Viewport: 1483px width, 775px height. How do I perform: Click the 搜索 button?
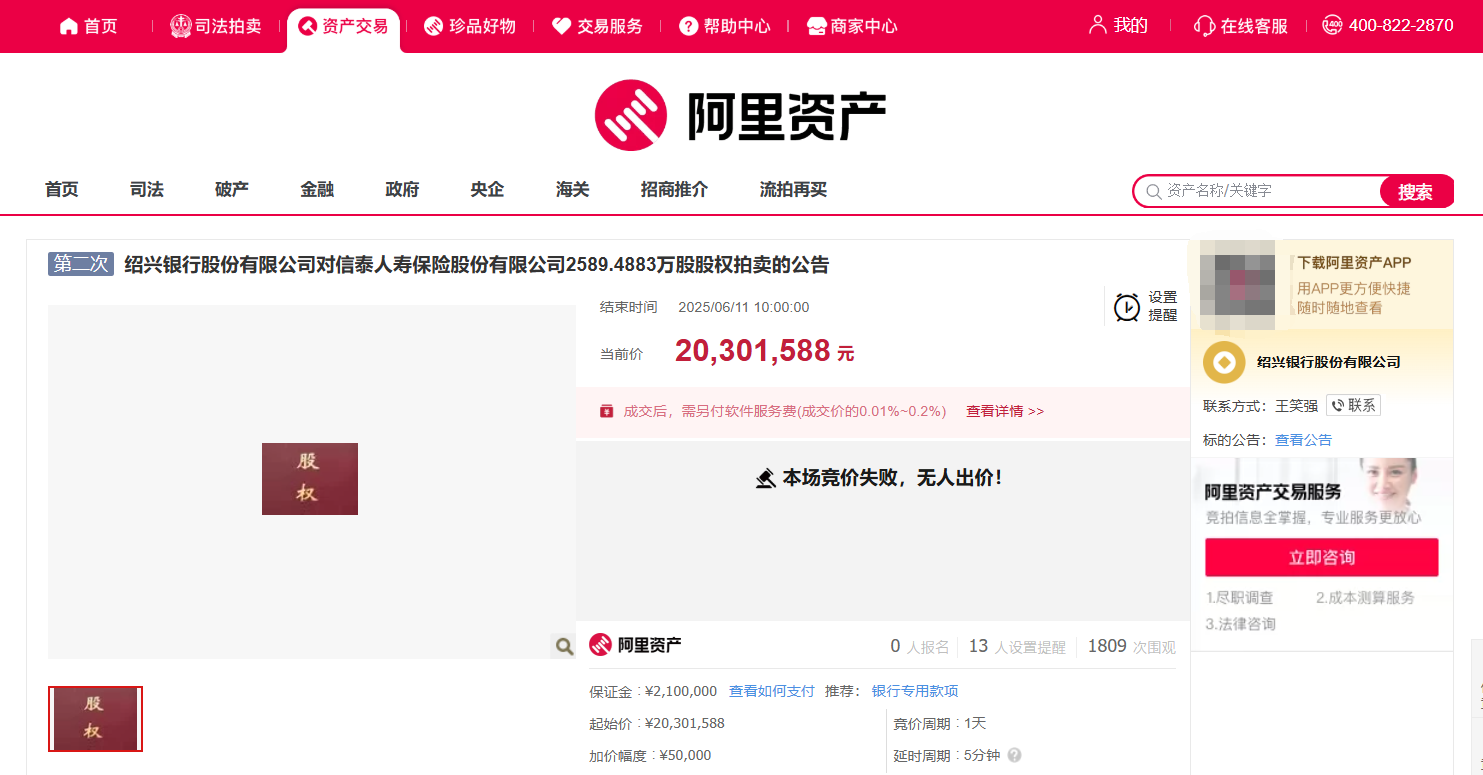1416,191
